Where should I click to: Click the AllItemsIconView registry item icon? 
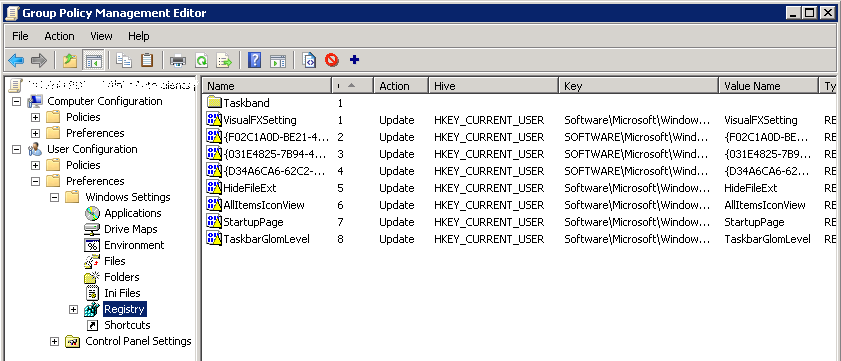214,205
